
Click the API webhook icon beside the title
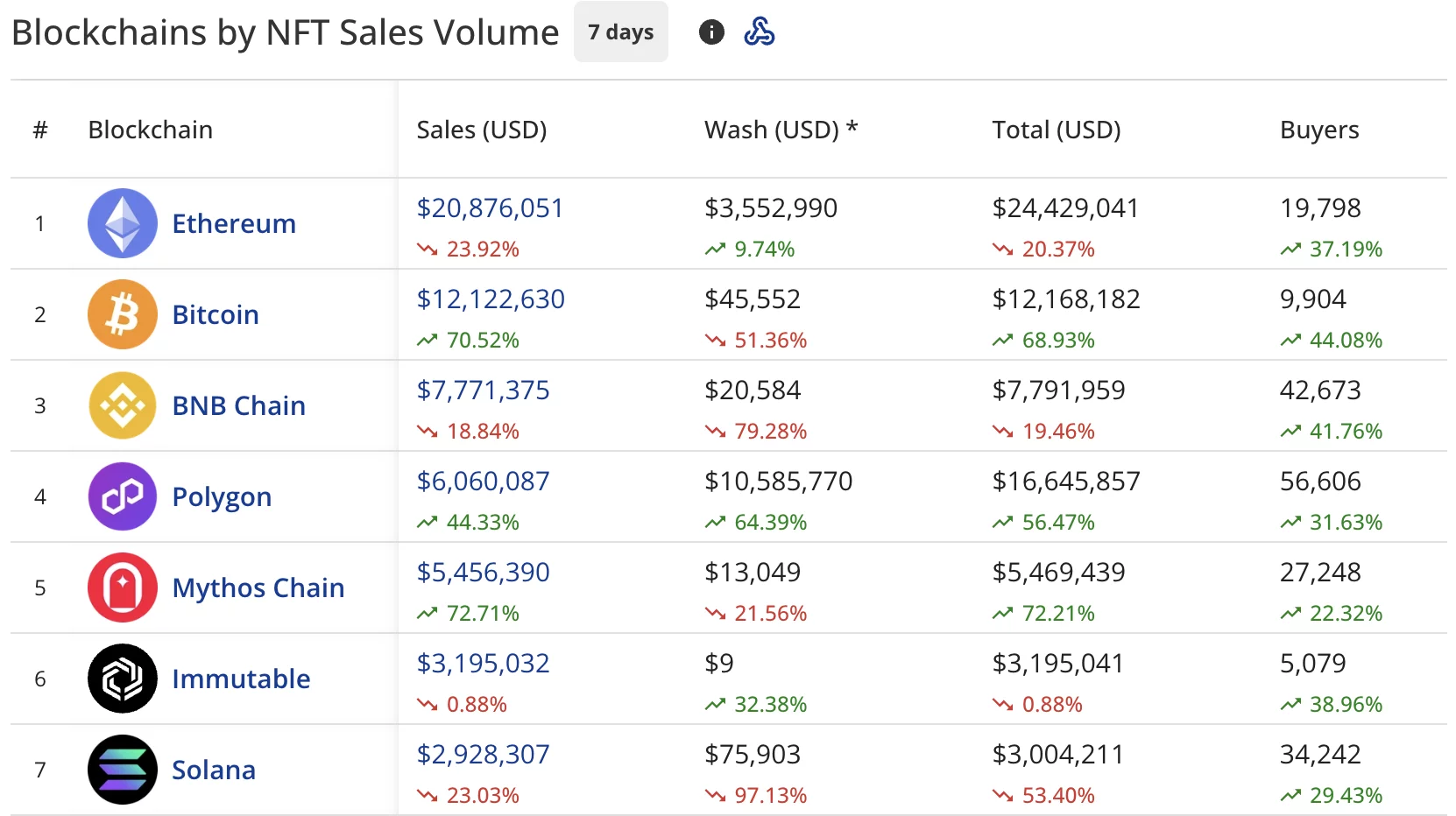tap(761, 32)
